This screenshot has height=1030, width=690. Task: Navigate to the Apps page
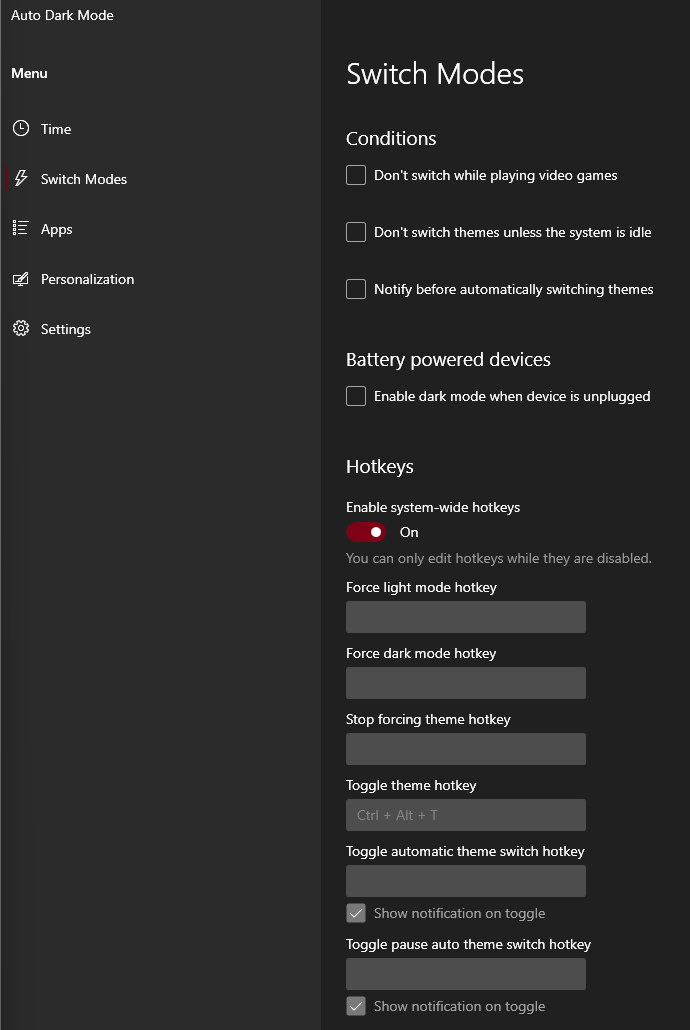(x=57, y=228)
